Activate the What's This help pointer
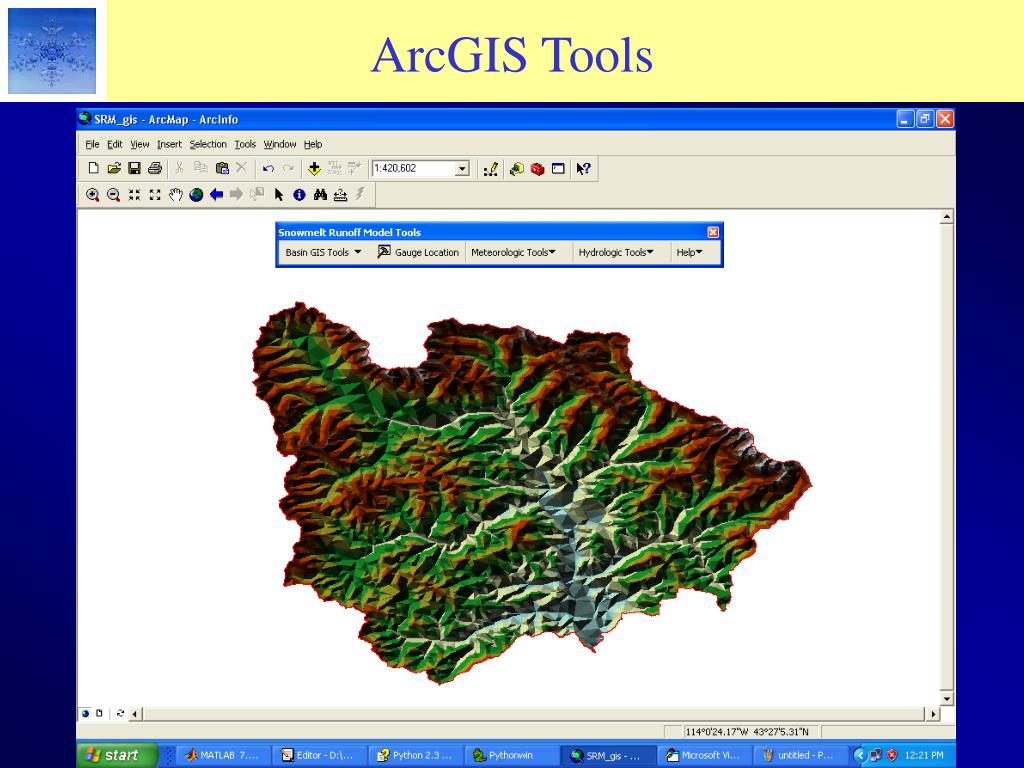 [x=583, y=168]
